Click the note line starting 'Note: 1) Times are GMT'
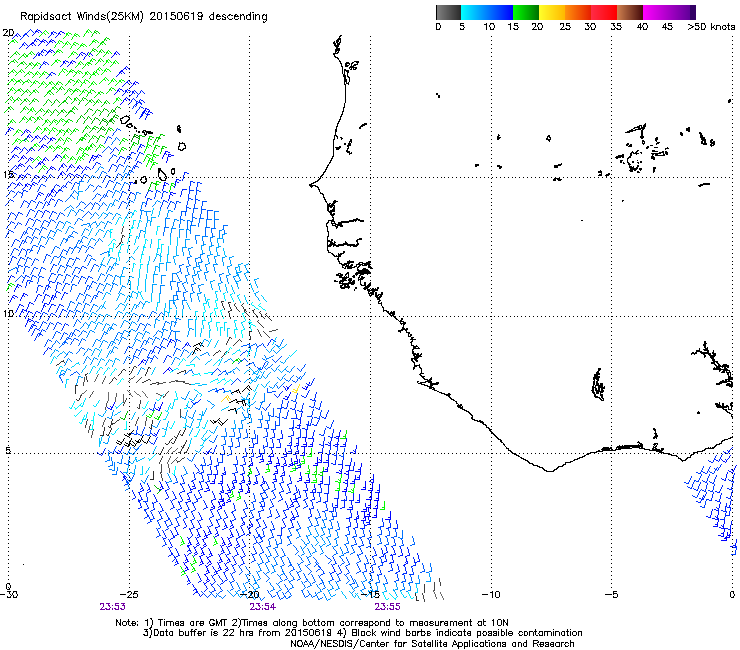740x650 pixels. (x=312, y=623)
